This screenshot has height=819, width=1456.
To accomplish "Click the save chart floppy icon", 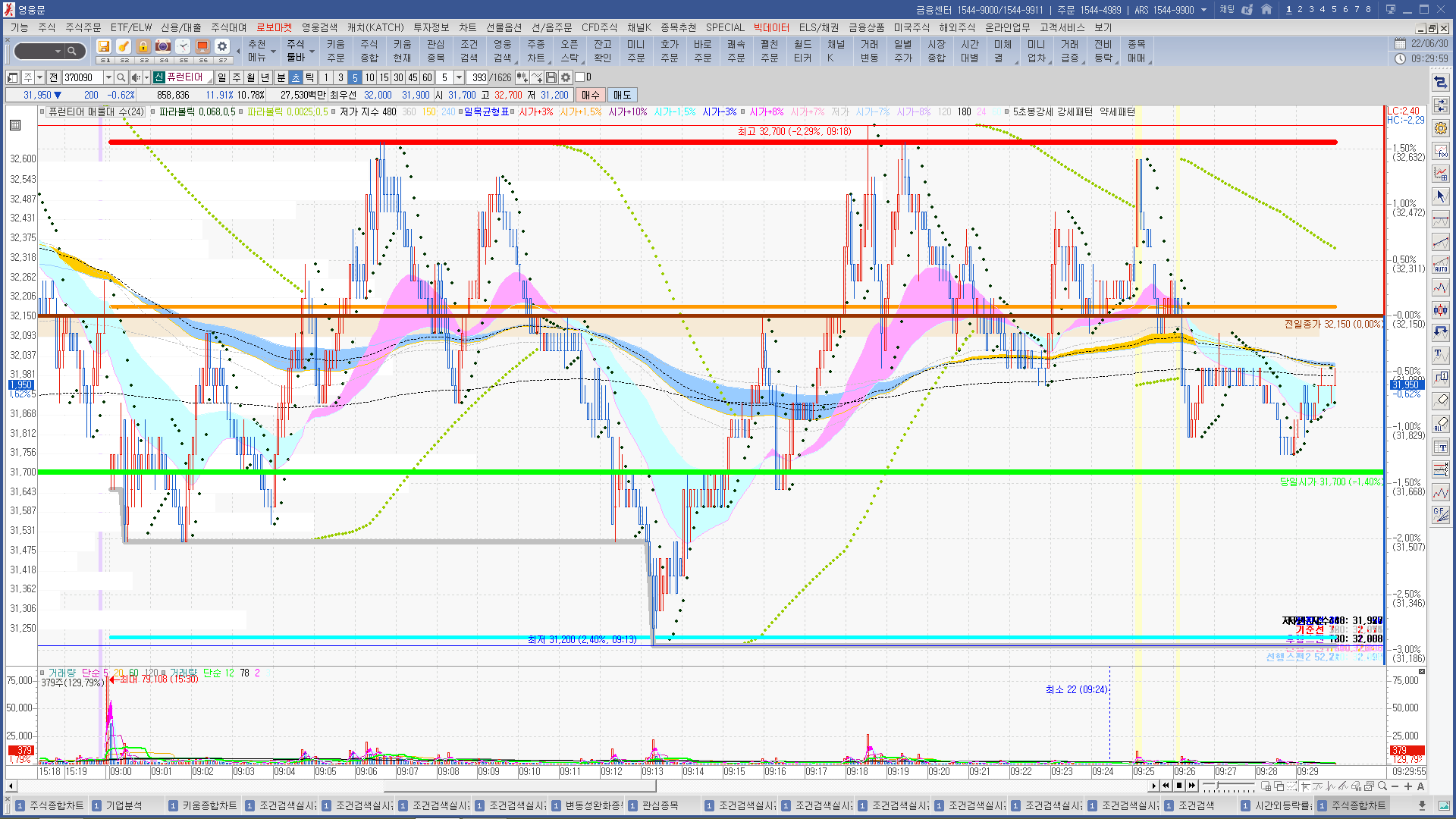I will 551,77.
